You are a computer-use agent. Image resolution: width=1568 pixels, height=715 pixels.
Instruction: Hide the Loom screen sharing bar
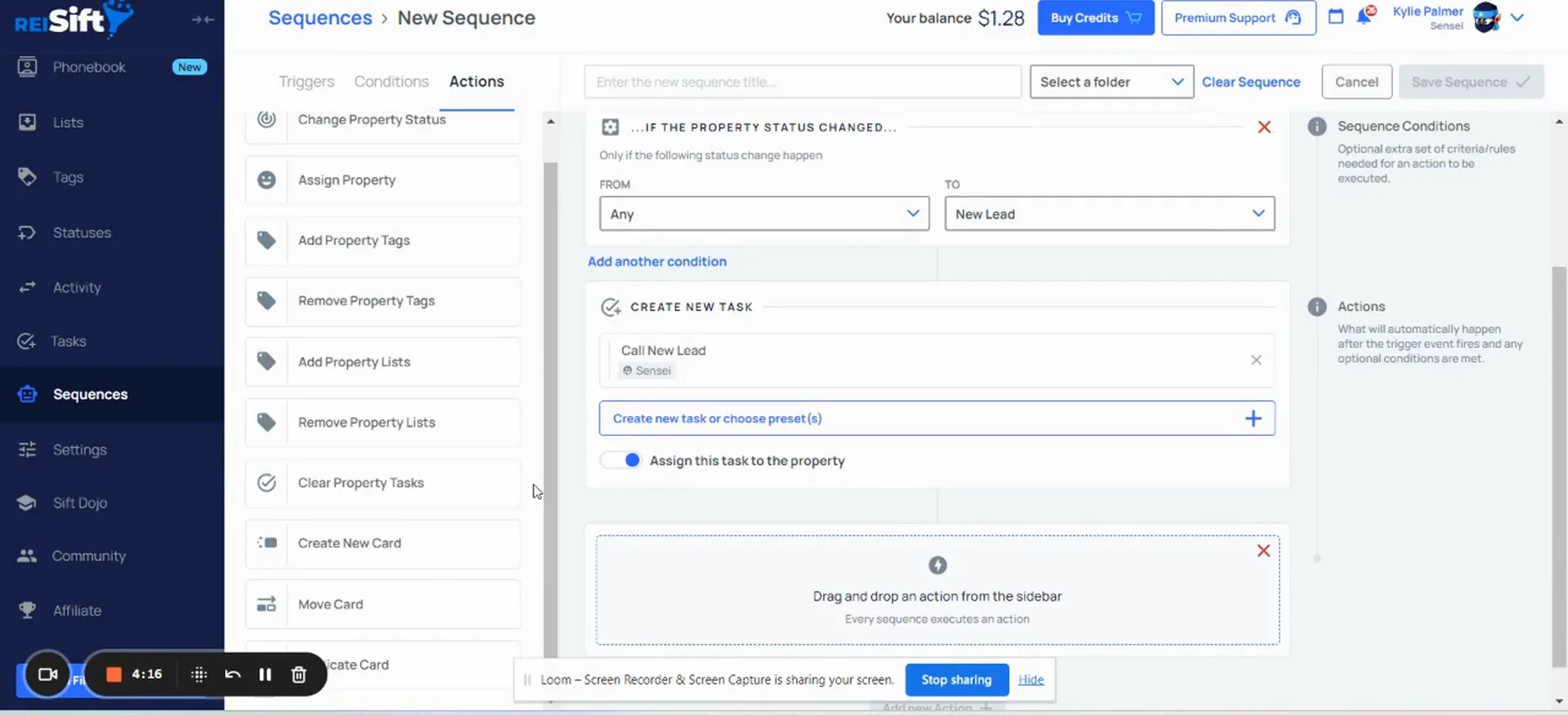tap(1031, 680)
